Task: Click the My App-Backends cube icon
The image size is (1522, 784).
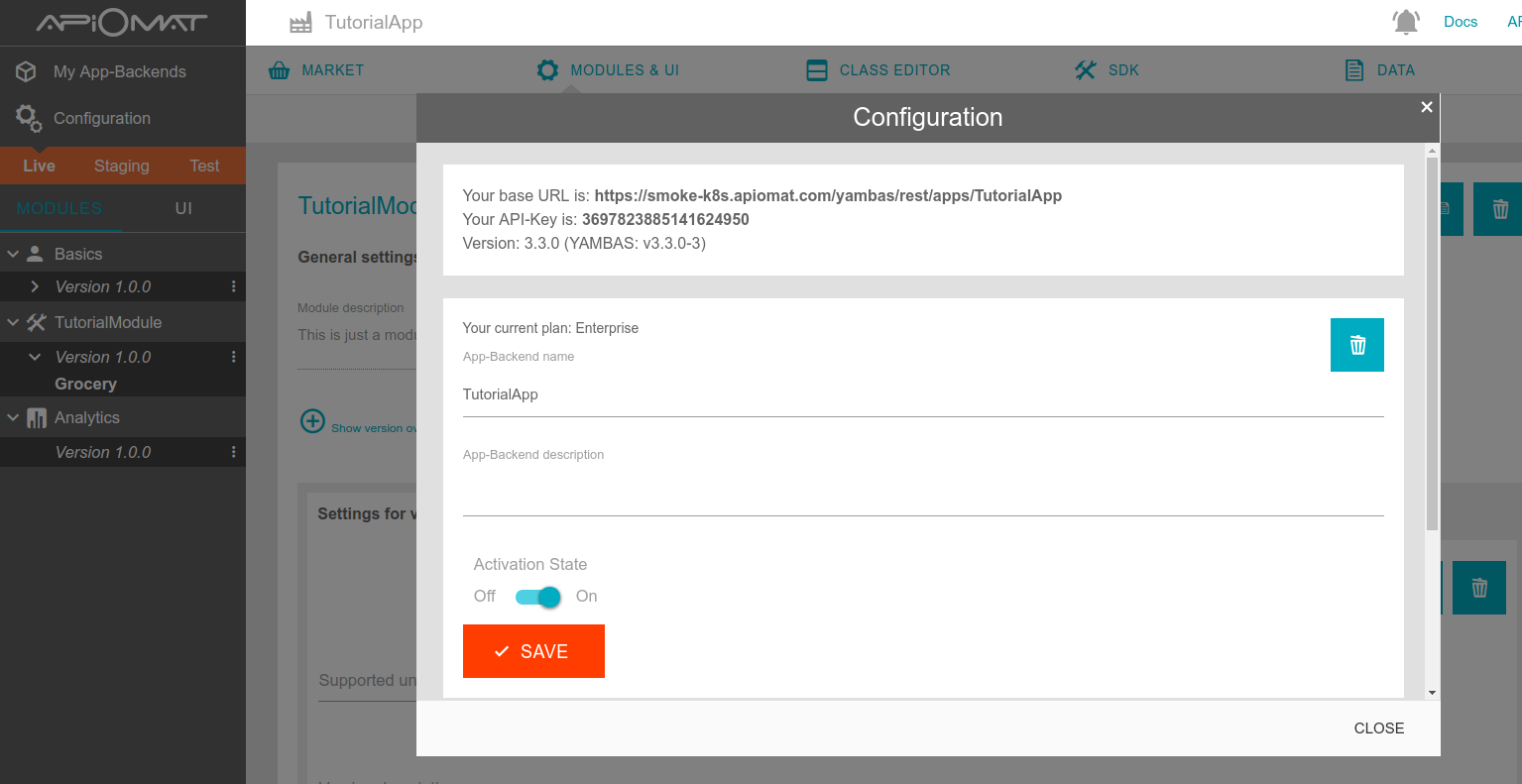Action: click(x=27, y=71)
